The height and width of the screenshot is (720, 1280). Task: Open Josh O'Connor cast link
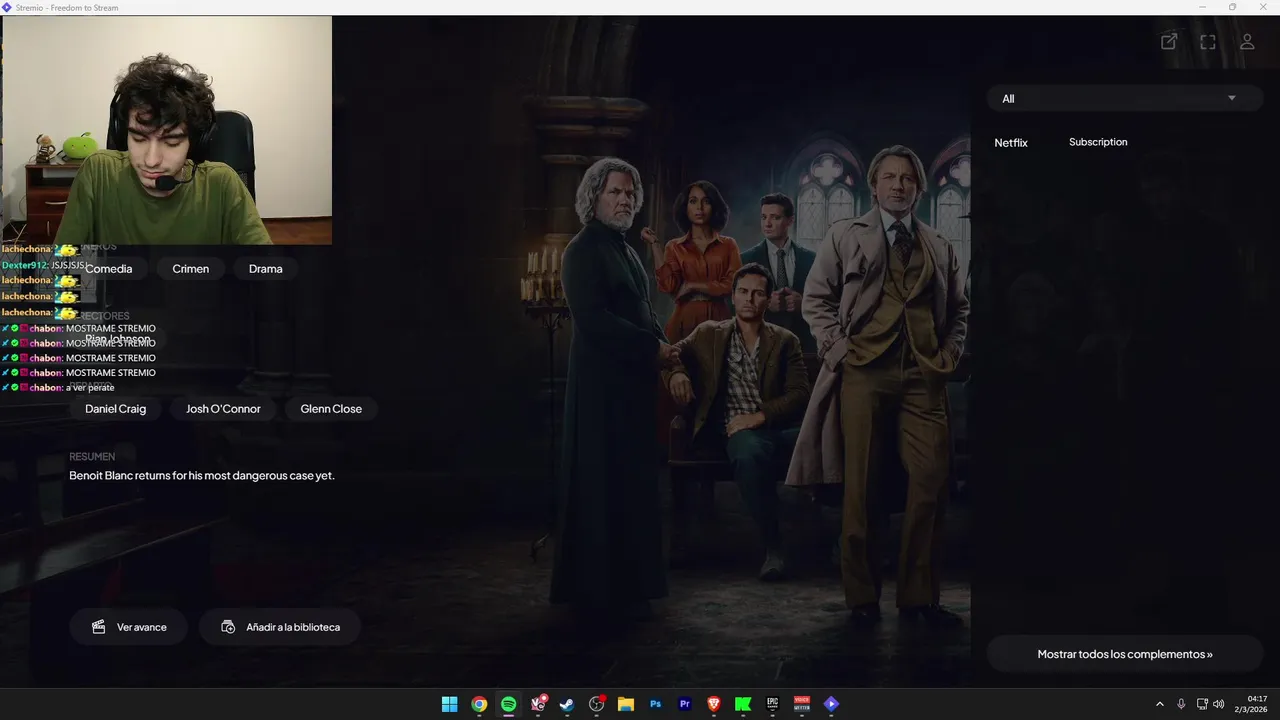(x=223, y=408)
